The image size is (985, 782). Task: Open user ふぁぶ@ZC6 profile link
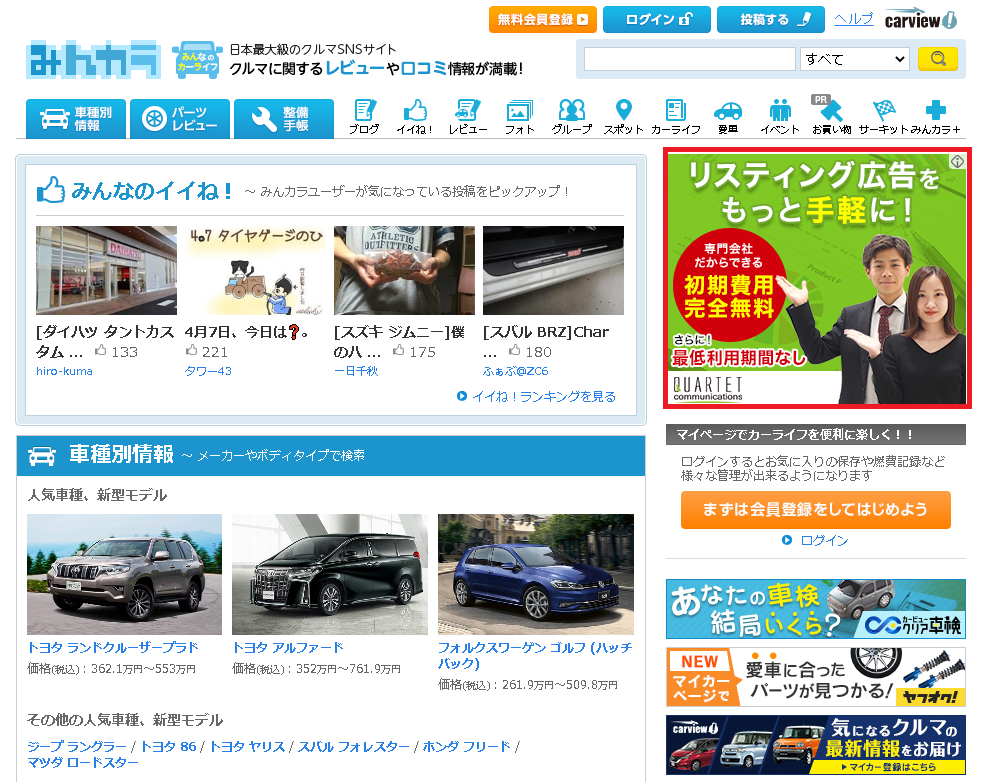(x=516, y=371)
